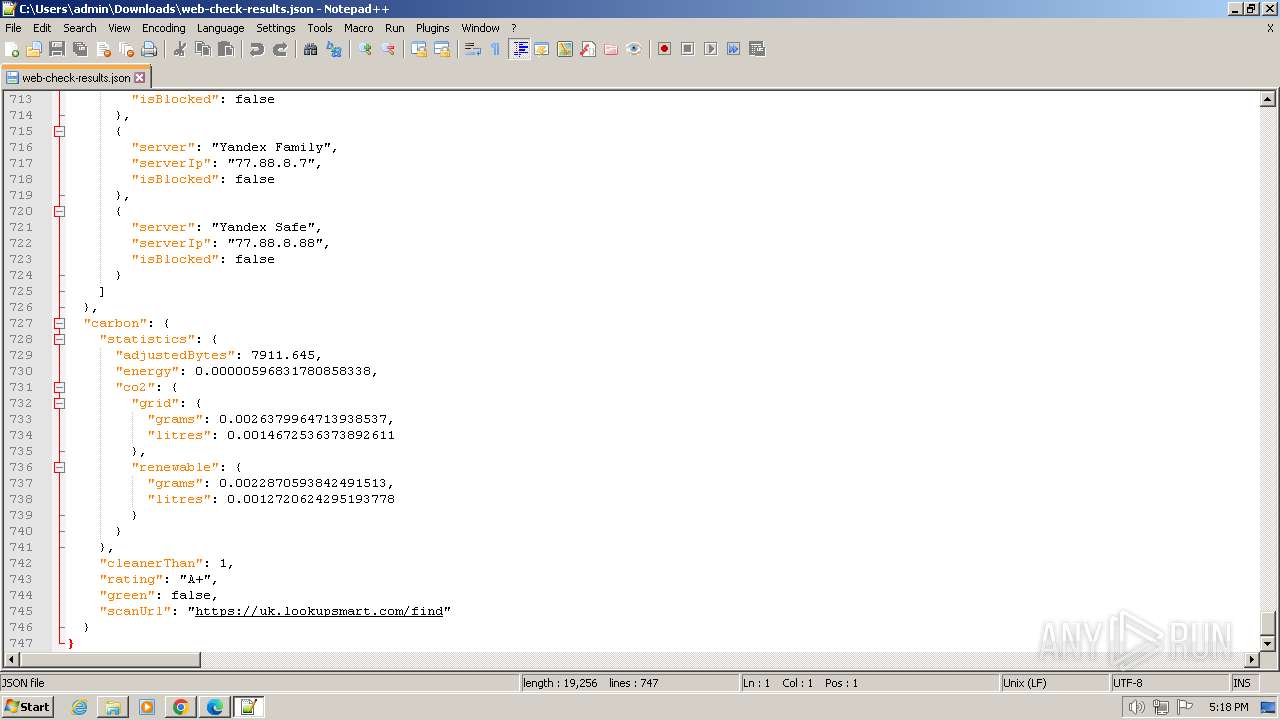Close the web-check-results.json tab with its X
The image size is (1280, 720).
point(140,77)
